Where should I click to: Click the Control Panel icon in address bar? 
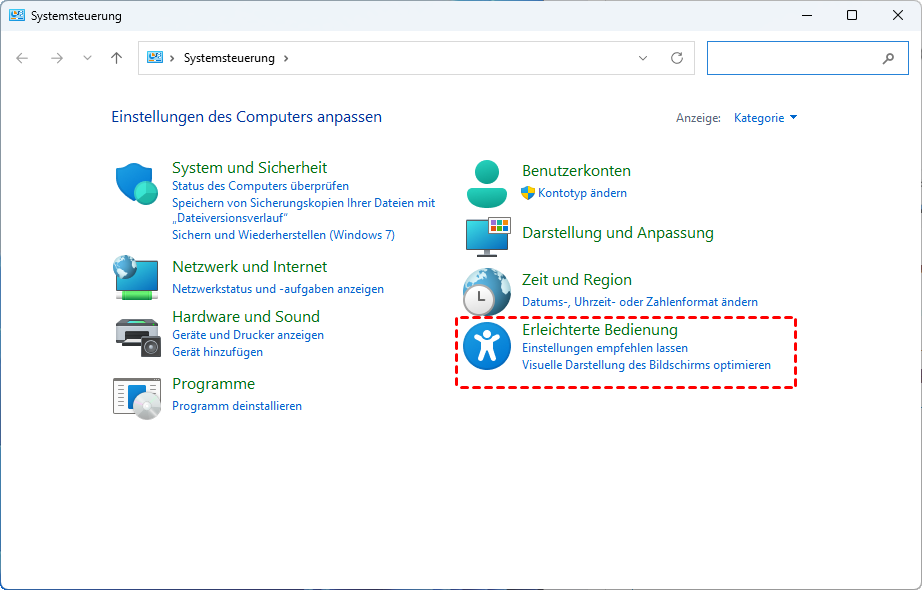point(155,58)
